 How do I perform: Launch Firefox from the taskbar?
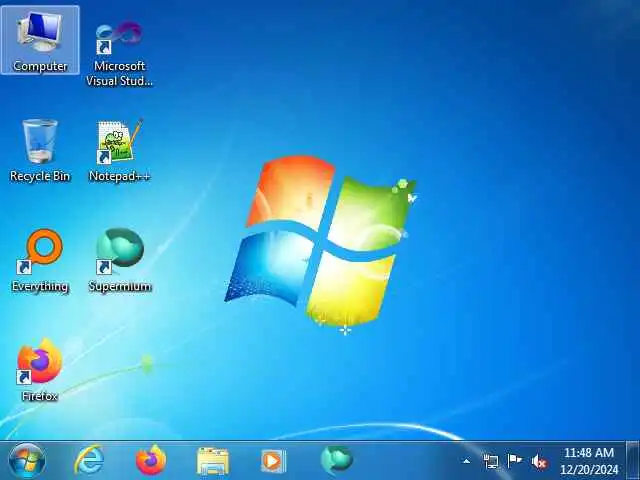pyautogui.click(x=151, y=461)
